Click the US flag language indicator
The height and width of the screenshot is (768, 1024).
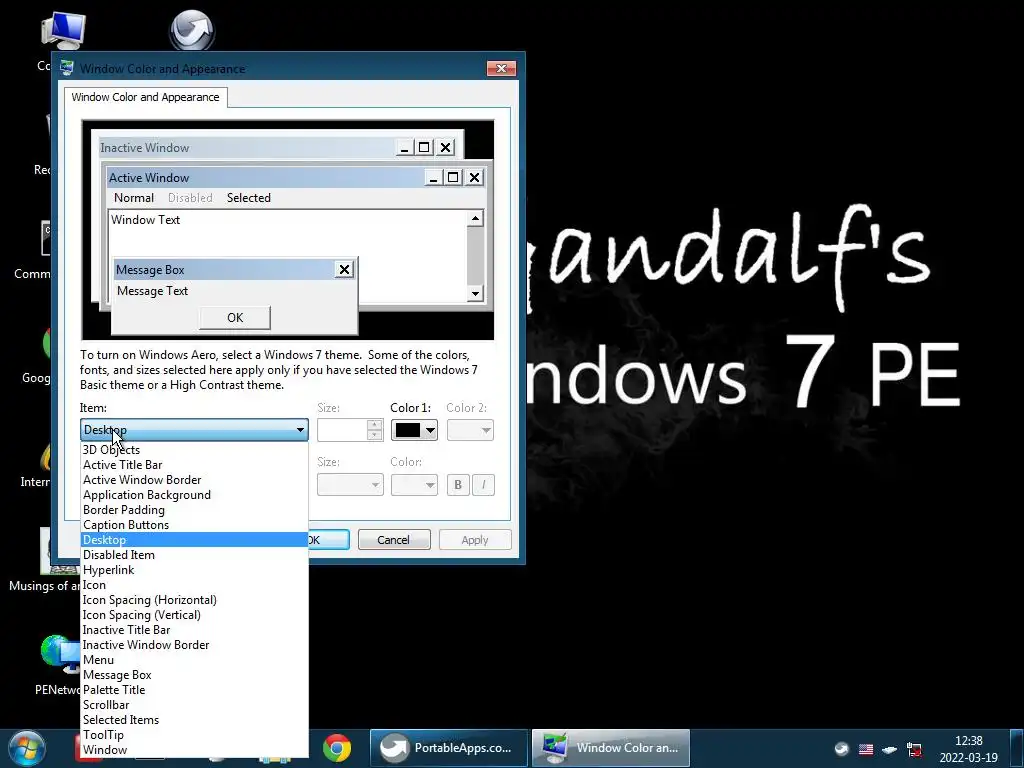(x=865, y=749)
